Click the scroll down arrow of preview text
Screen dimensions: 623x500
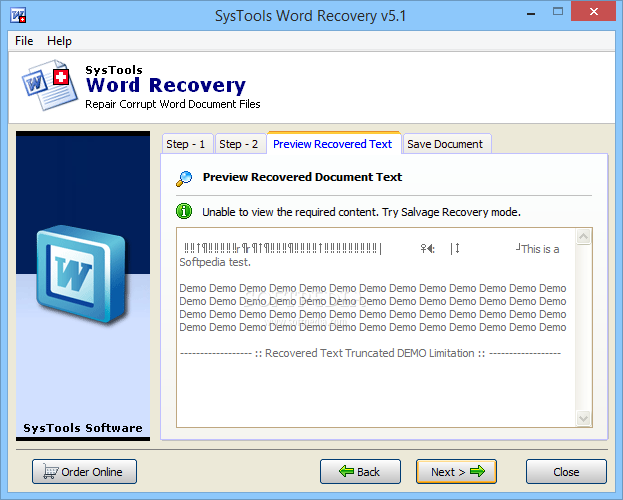(583, 418)
